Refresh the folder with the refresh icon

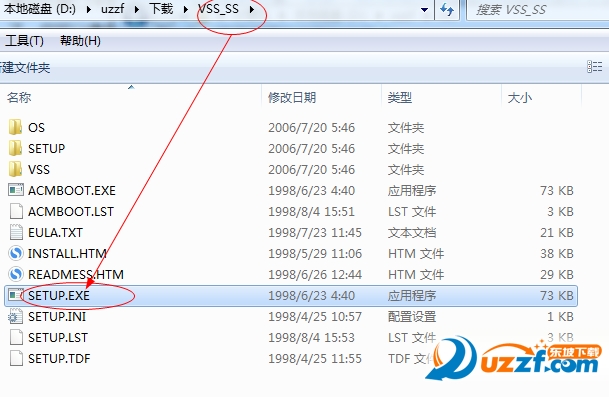(x=447, y=9)
